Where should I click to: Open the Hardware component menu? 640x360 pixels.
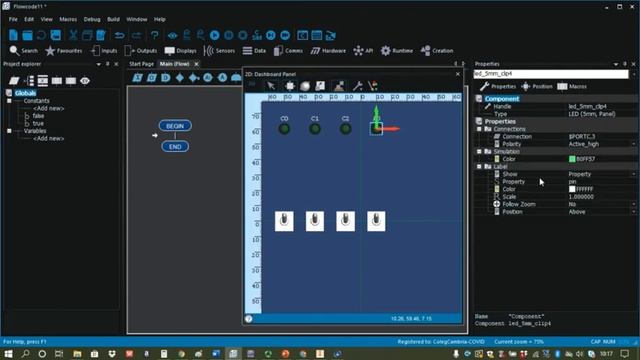(328, 51)
